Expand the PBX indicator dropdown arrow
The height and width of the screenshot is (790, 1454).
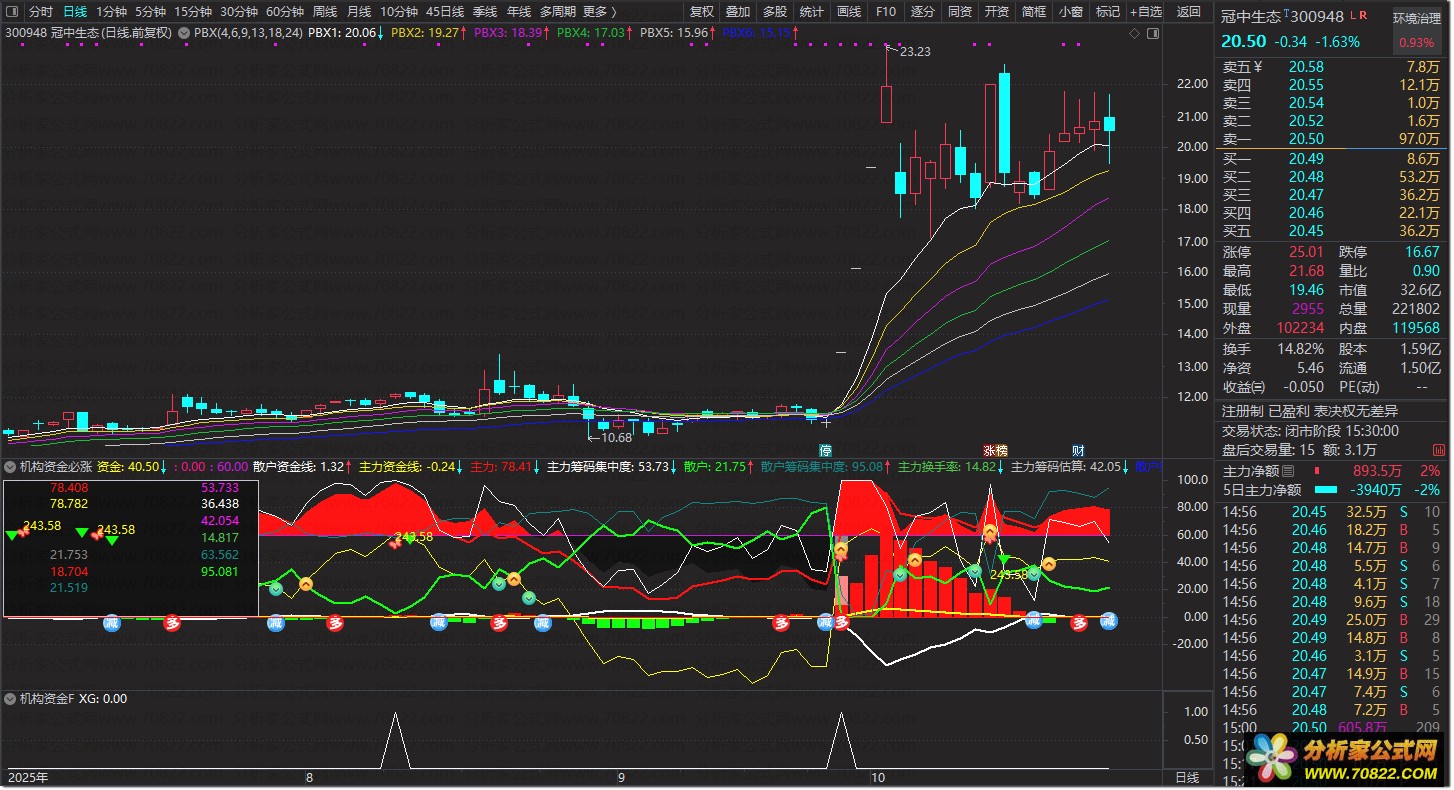184,33
